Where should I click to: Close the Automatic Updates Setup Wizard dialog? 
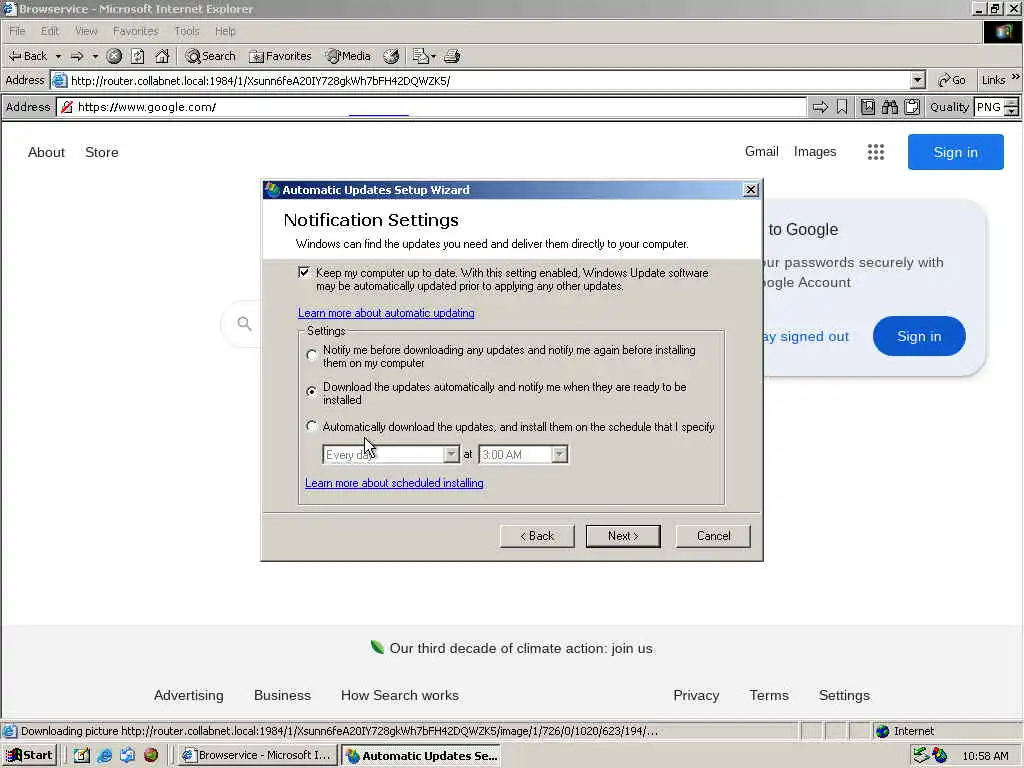coord(750,189)
